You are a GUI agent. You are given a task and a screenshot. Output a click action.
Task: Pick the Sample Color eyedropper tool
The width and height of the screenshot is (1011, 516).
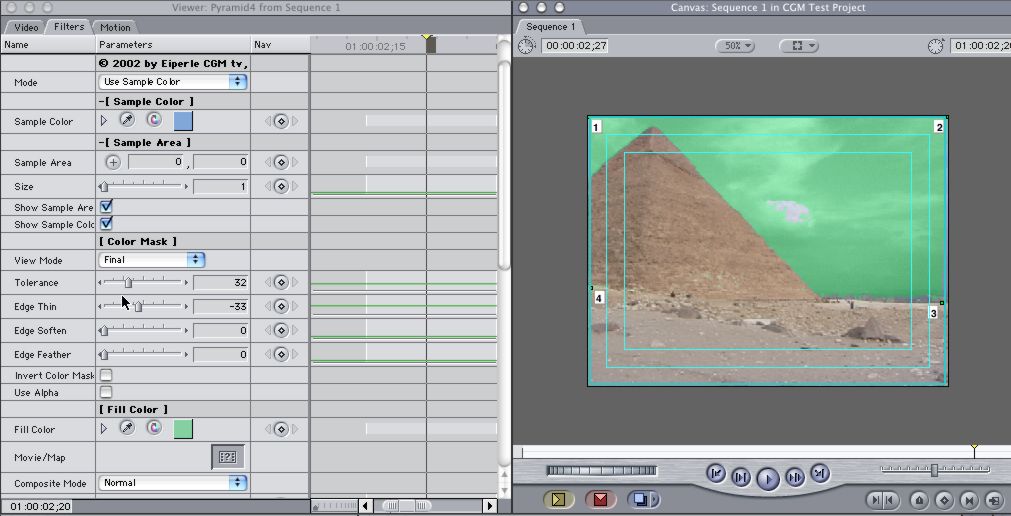pos(127,121)
